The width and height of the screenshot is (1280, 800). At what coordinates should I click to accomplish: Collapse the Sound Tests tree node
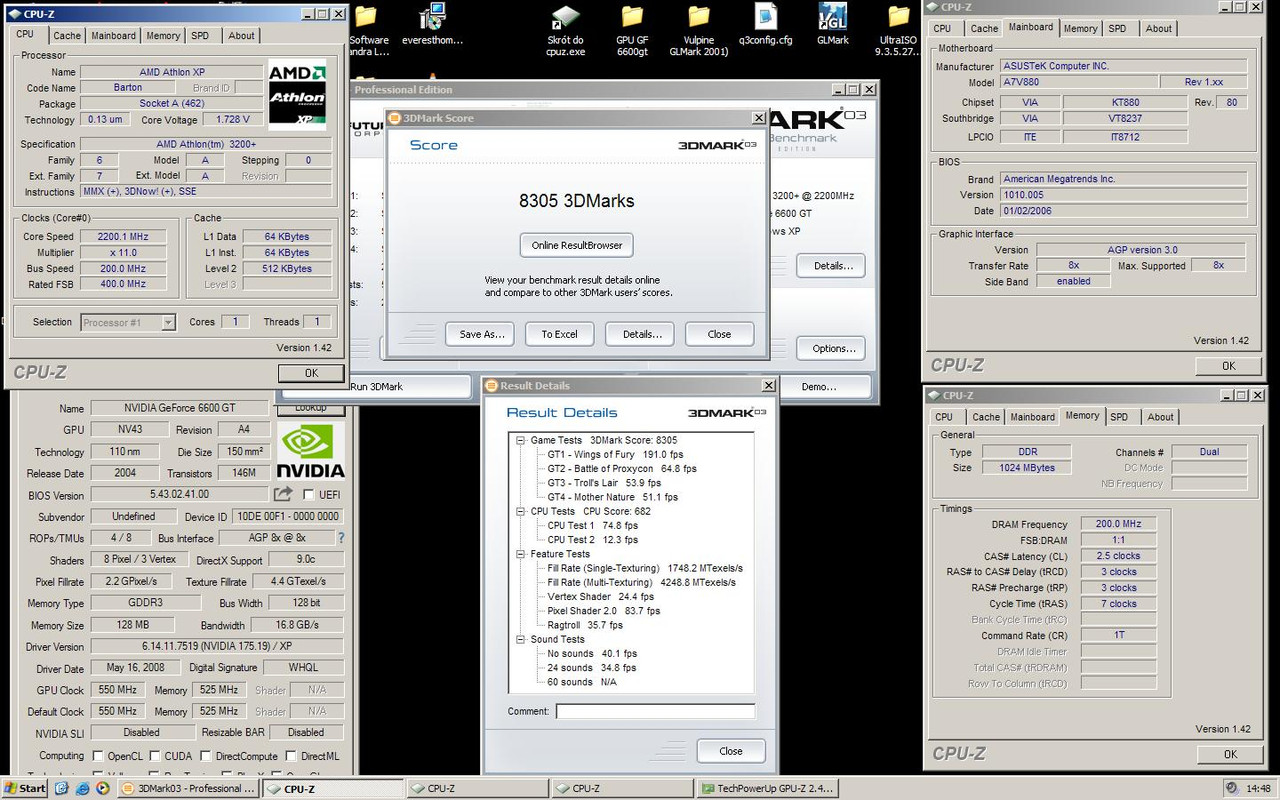tap(520, 639)
